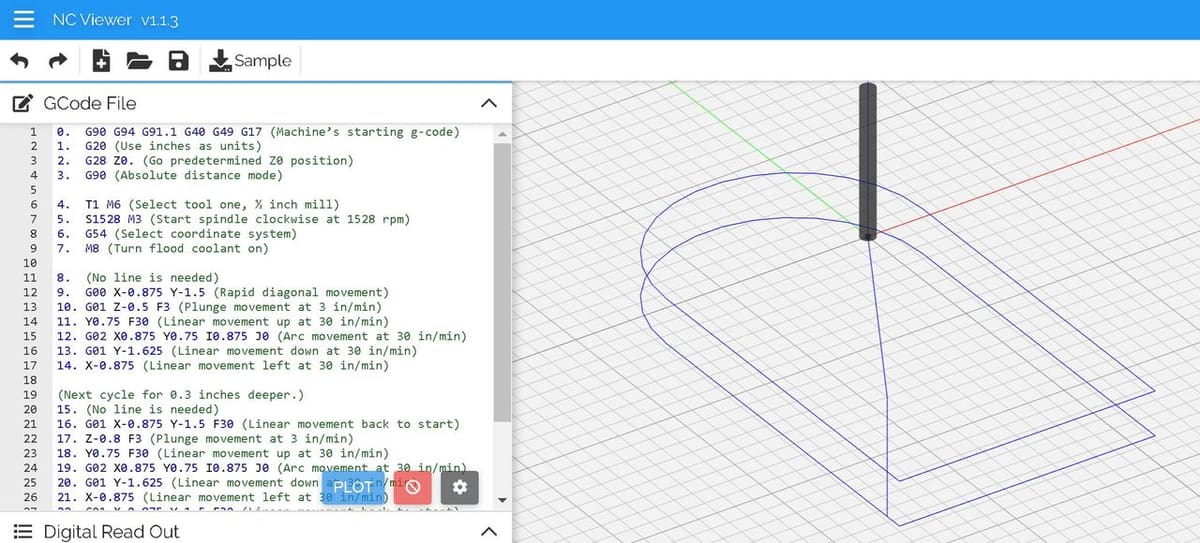1200x543 pixels.
Task: Click the Digital Read Out panel title
Action: 111,532
